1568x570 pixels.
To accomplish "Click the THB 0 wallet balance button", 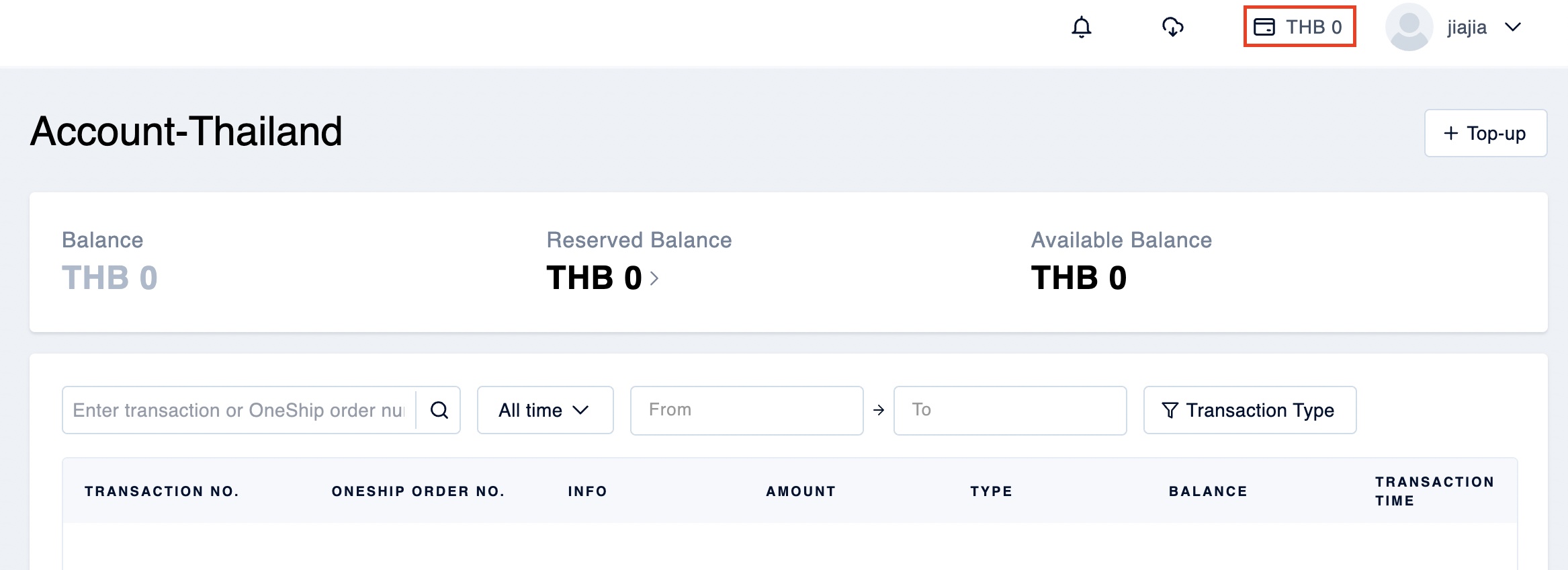I will click(1299, 27).
